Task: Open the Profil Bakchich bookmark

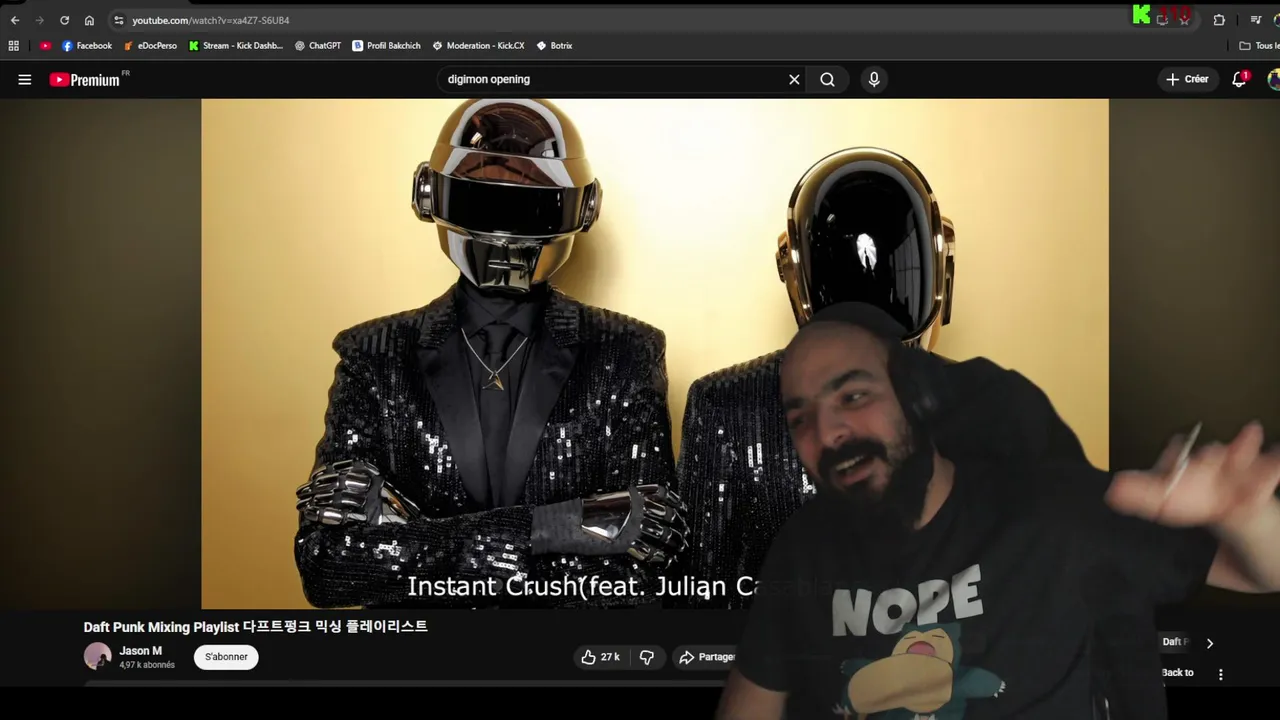Action: (386, 45)
